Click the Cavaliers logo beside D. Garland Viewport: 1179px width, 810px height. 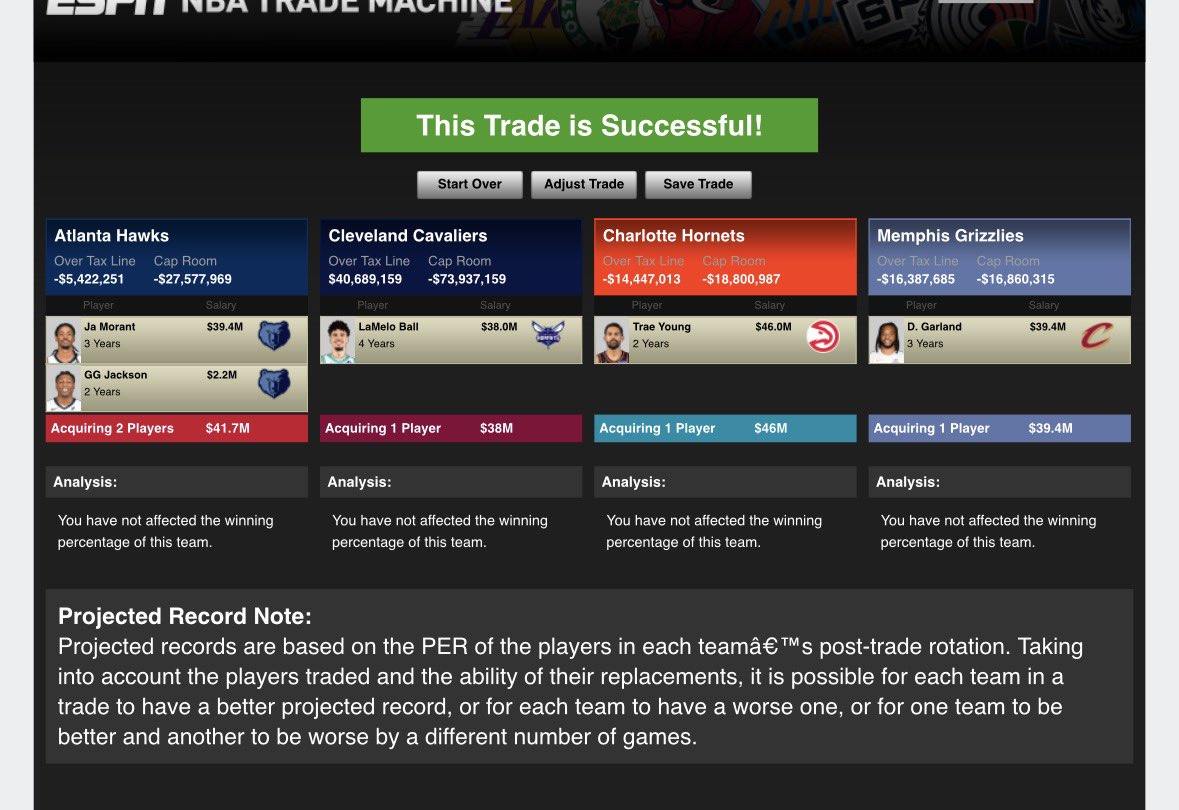click(x=1096, y=335)
